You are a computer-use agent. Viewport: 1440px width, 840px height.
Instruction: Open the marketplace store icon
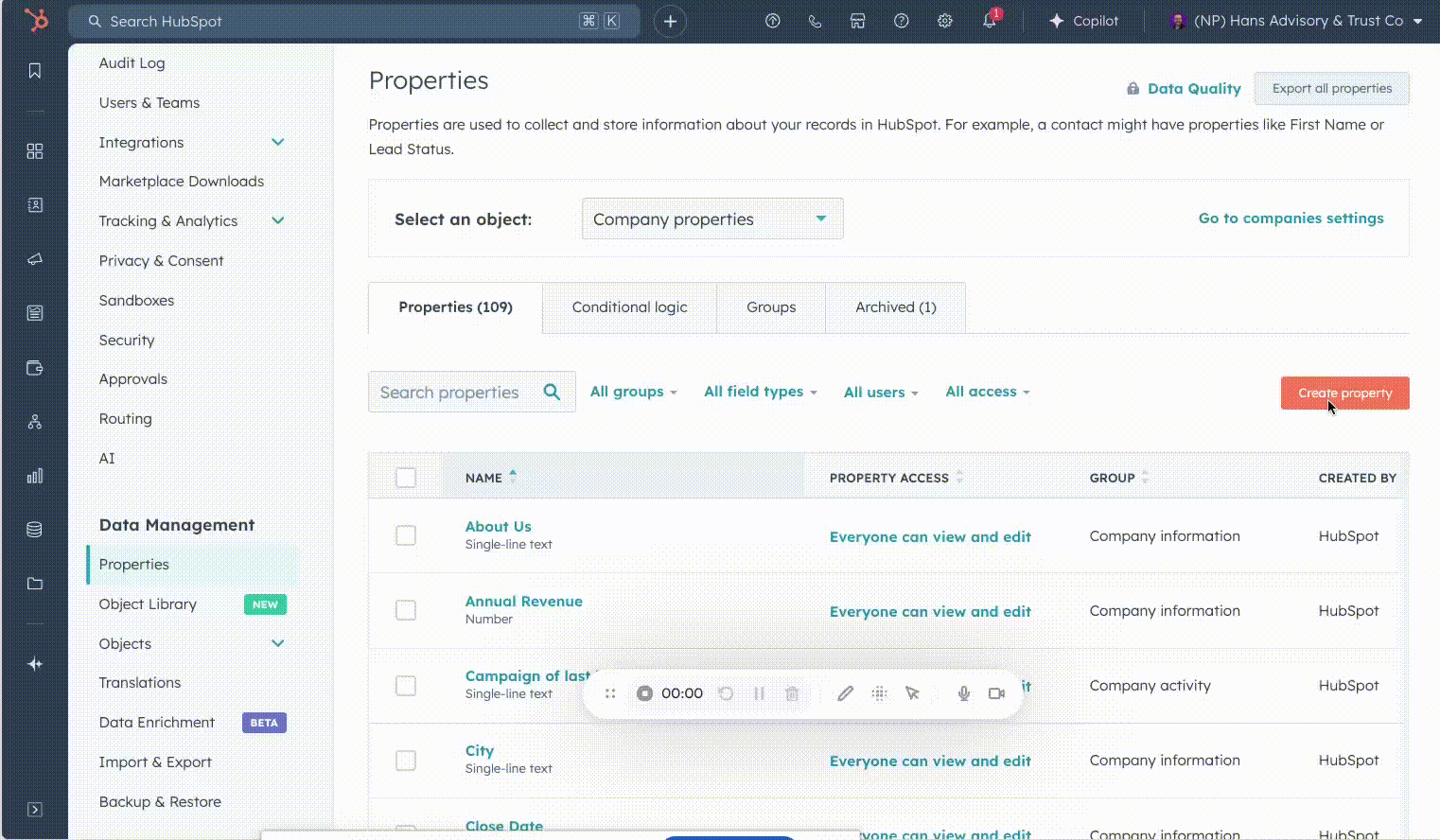click(x=857, y=21)
